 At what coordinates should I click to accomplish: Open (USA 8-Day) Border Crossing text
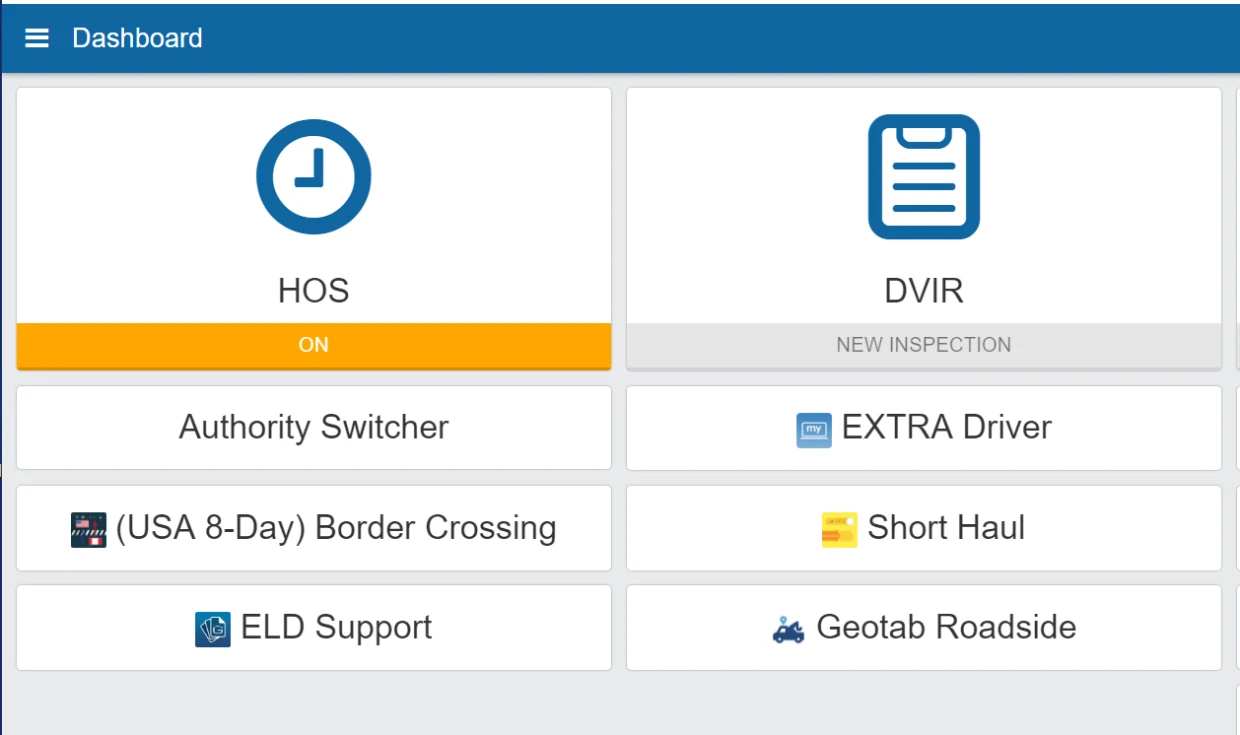click(336, 527)
